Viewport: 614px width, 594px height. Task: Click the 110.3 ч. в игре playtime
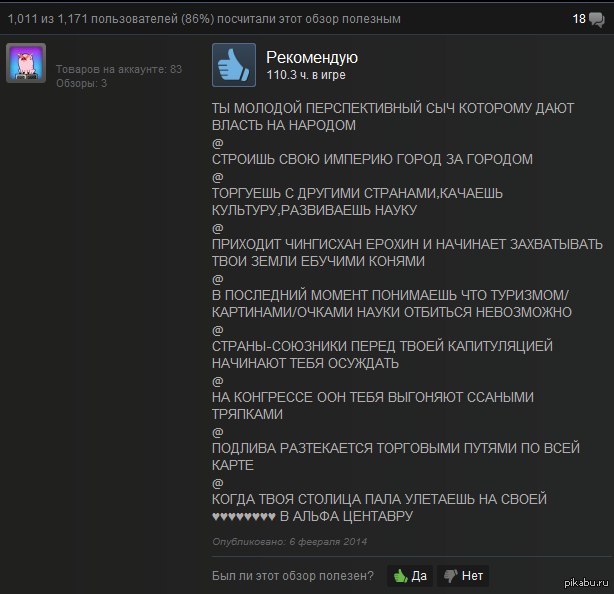[305, 74]
